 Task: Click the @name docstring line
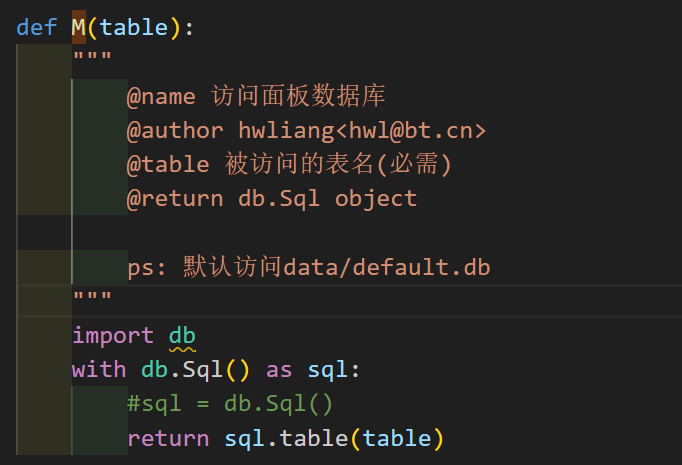[256, 96]
